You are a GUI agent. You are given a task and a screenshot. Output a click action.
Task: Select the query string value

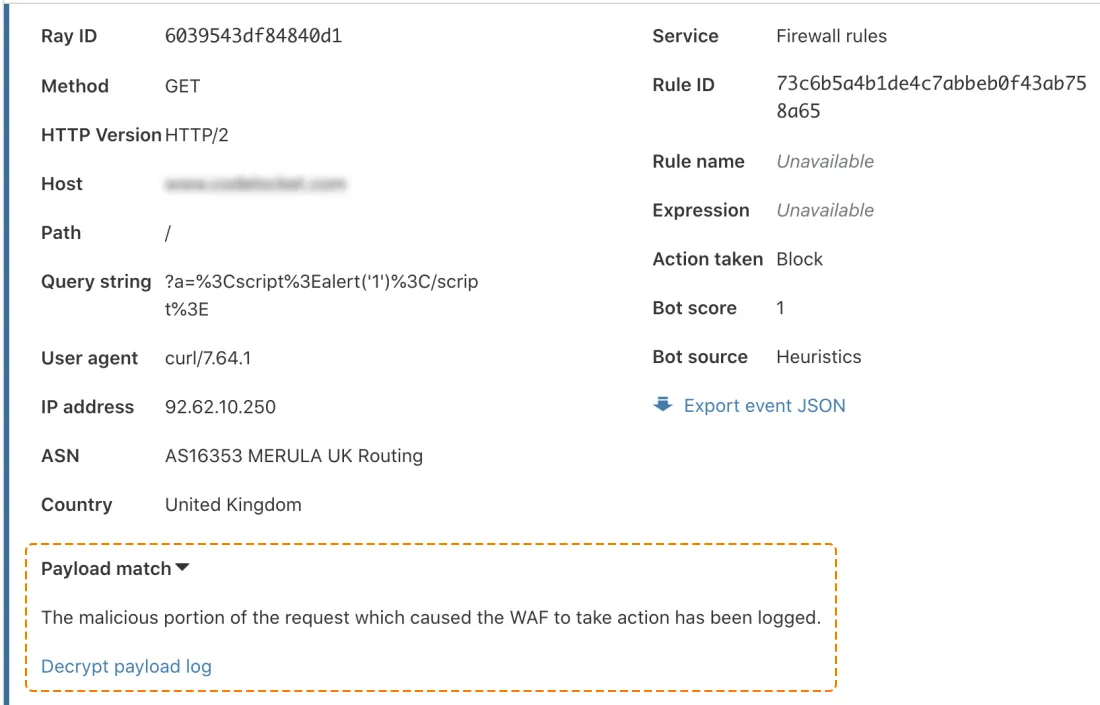321,293
